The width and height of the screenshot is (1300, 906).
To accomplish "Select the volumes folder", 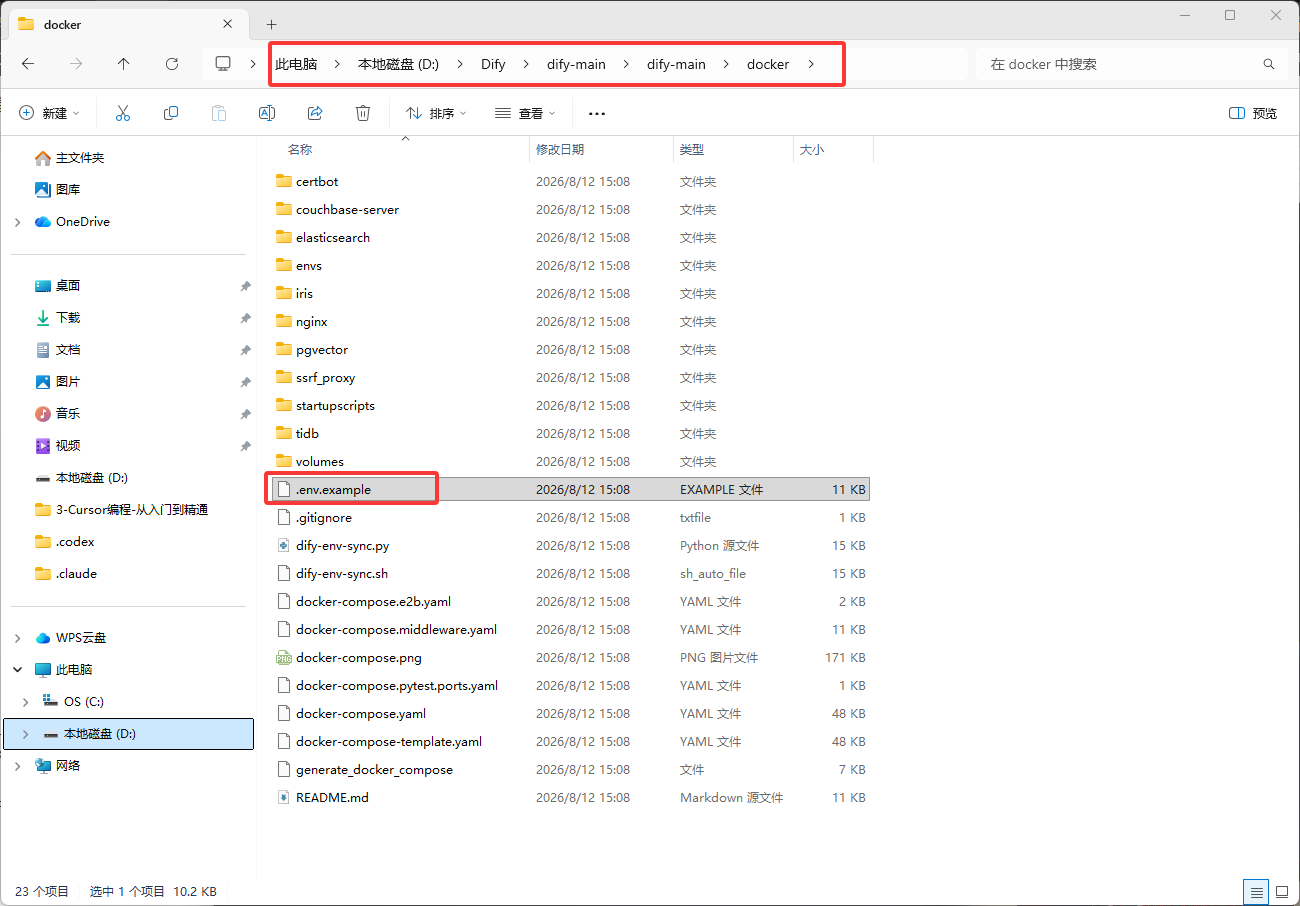I will [x=571, y=462].
